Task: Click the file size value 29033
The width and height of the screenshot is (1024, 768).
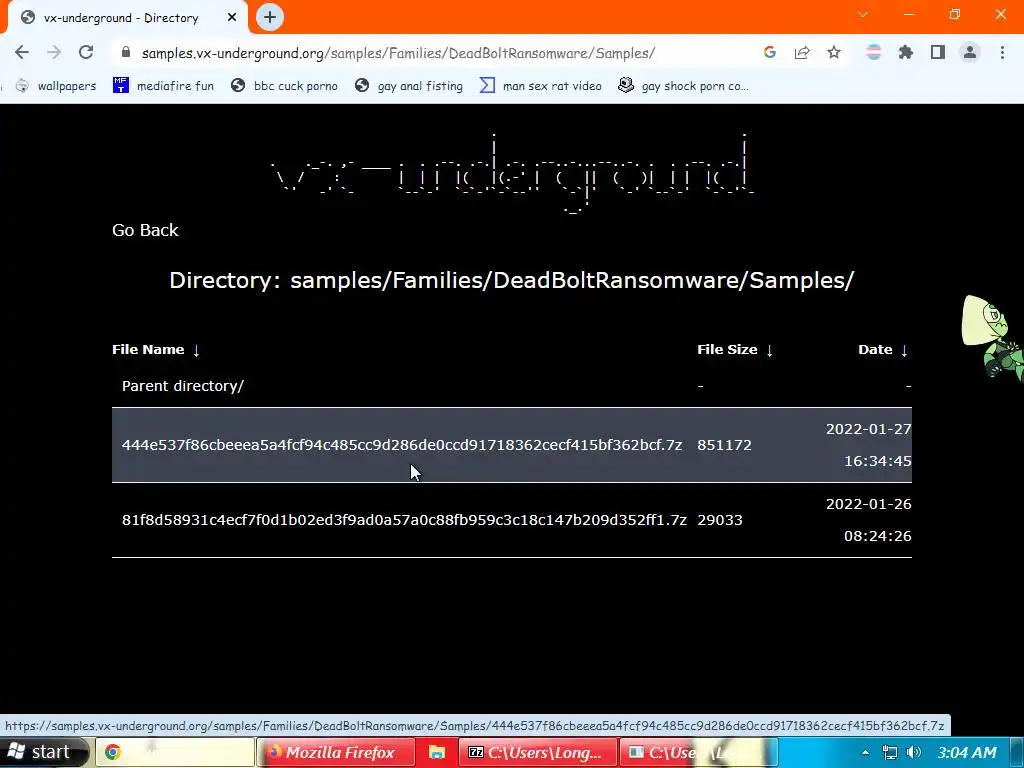Action: point(720,520)
